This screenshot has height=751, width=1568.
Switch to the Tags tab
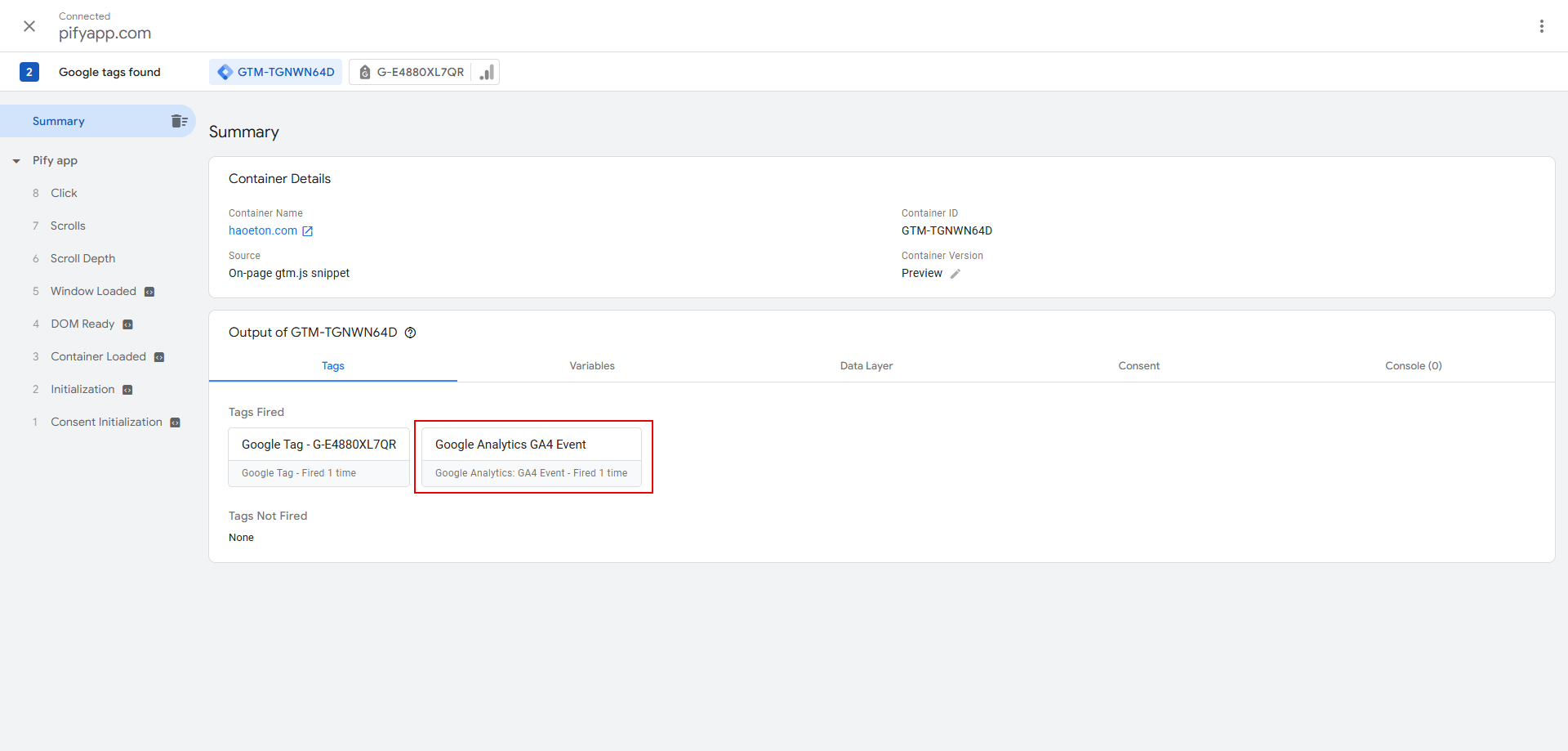[x=333, y=365]
